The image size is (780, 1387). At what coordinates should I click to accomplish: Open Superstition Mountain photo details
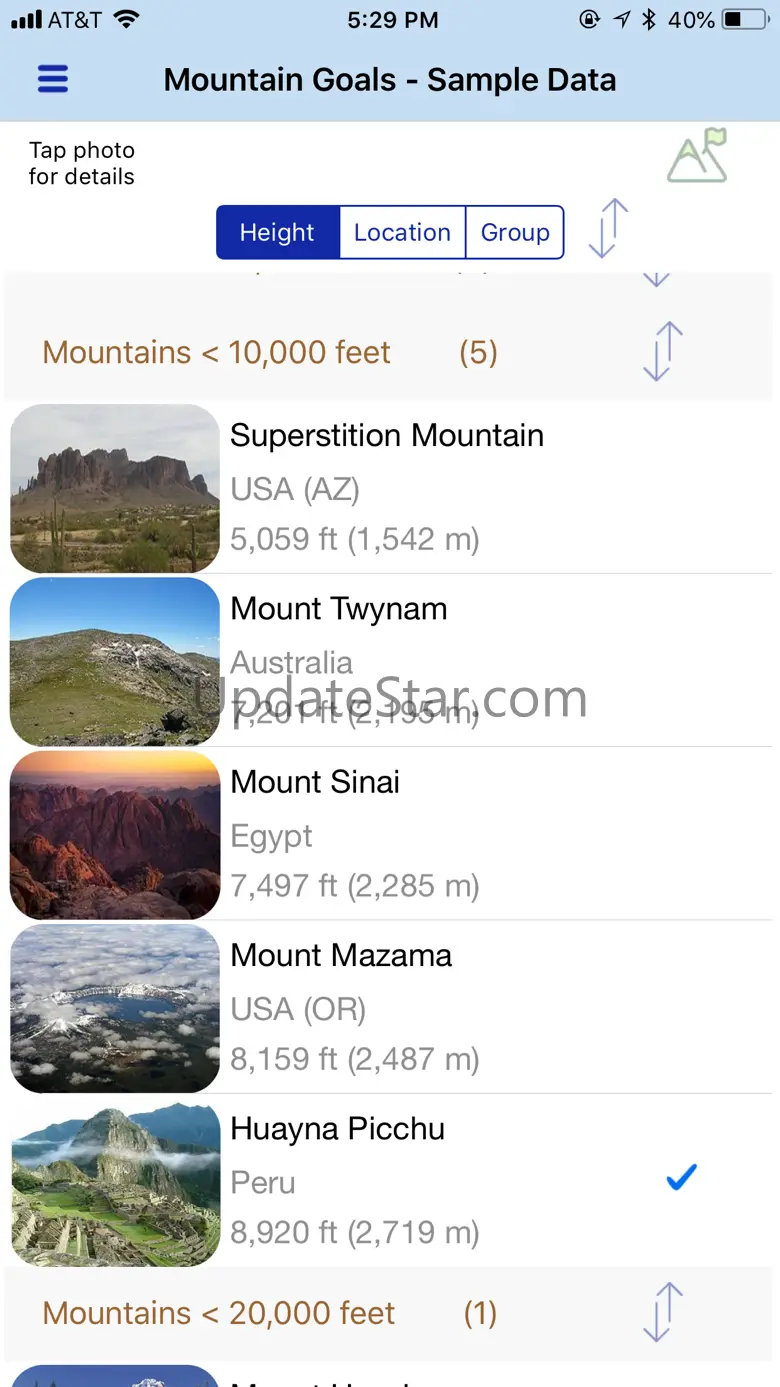[x=115, y=488]
